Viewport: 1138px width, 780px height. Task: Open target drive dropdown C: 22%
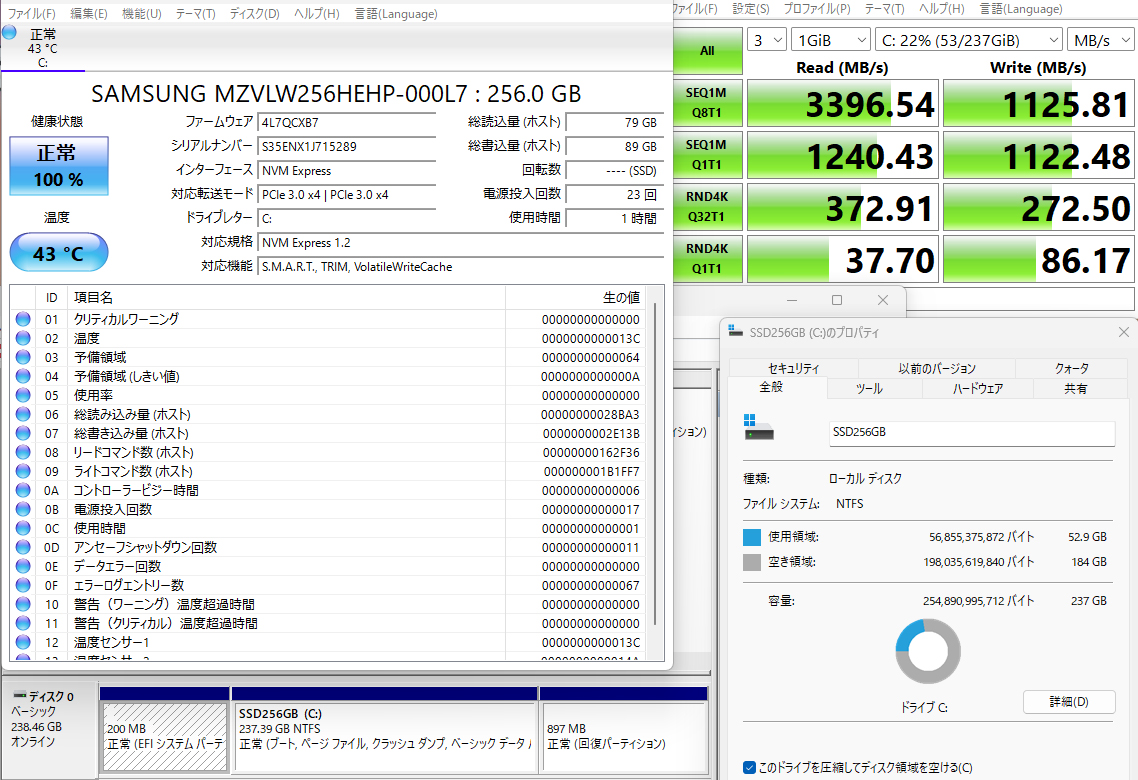(x=970, y=41)
